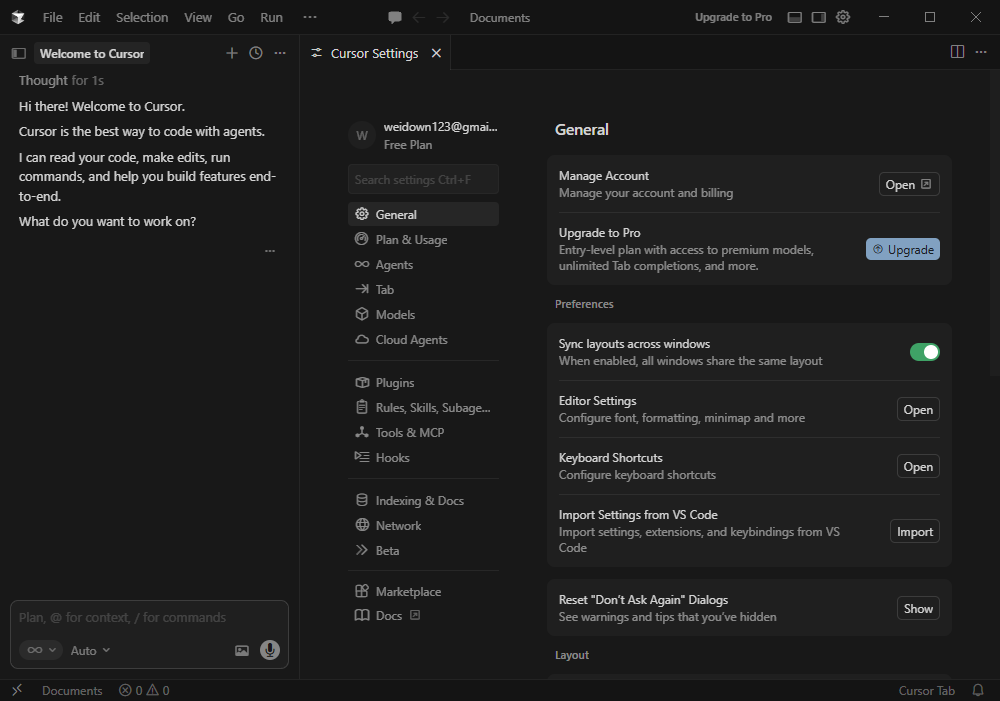
Task: Open the Selection menu
Action: point(142,17)
